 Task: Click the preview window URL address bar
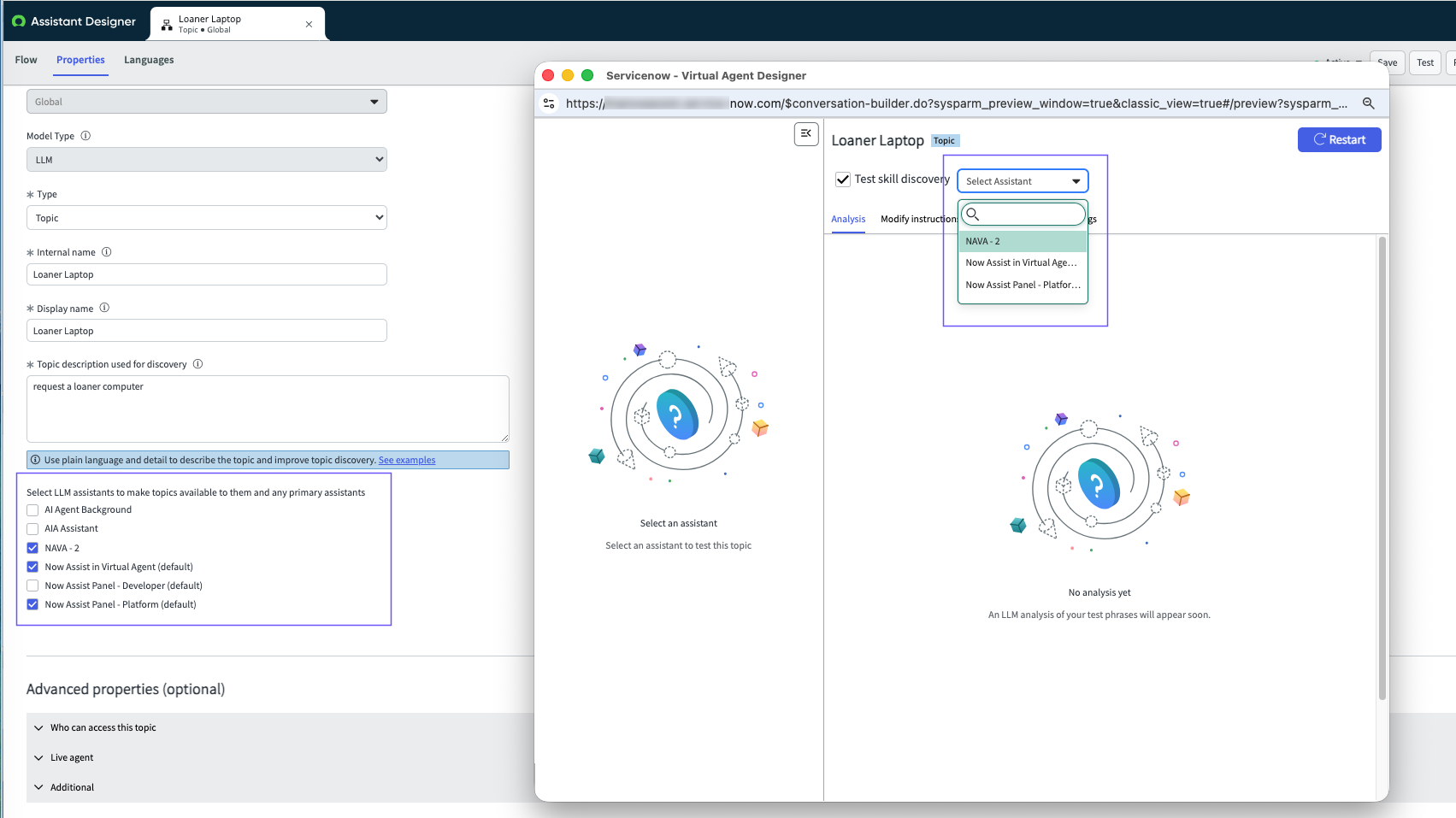(x=957, y=103)
